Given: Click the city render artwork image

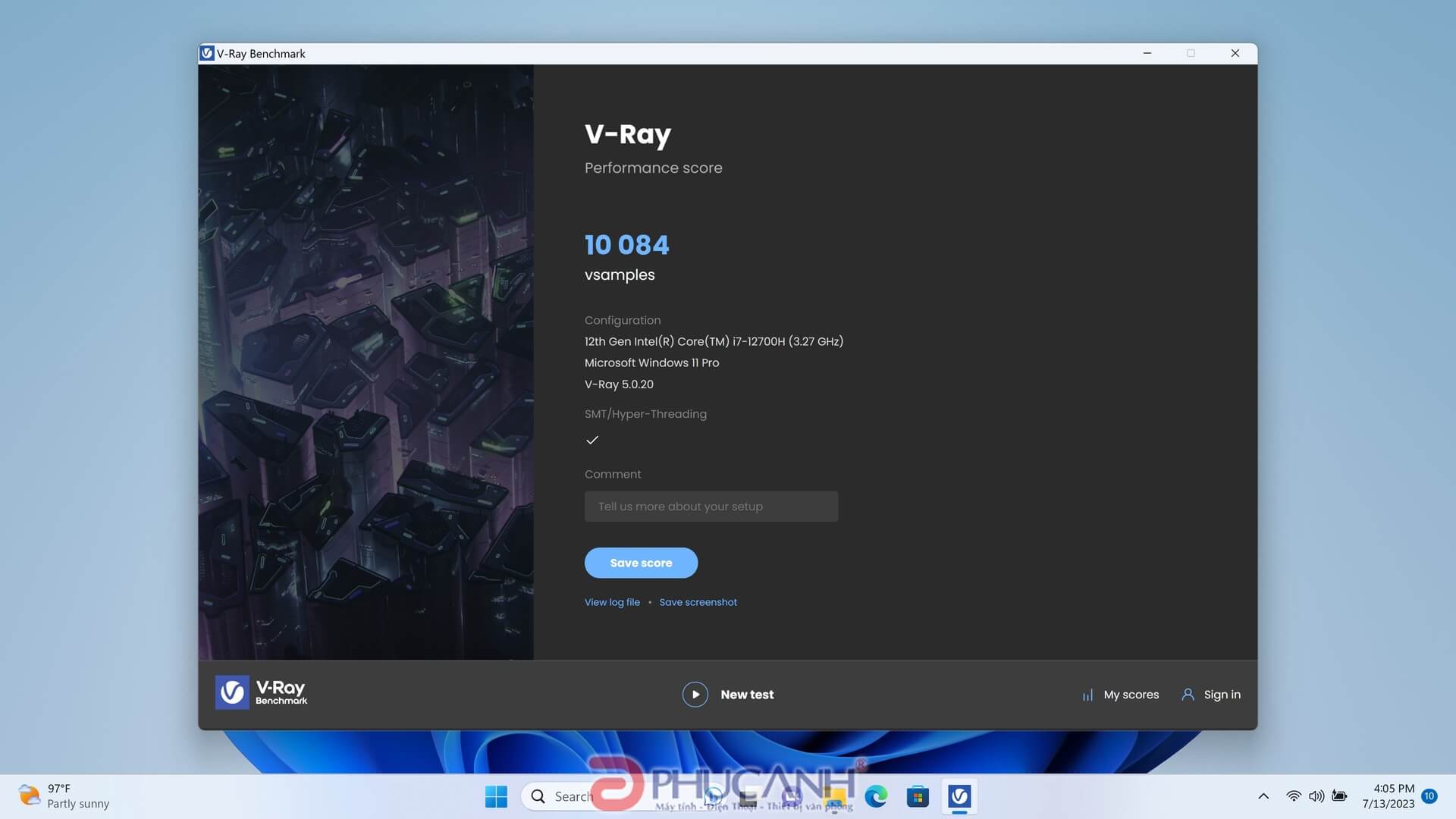Looking at the screenshot, I should (x=366, y=362).
